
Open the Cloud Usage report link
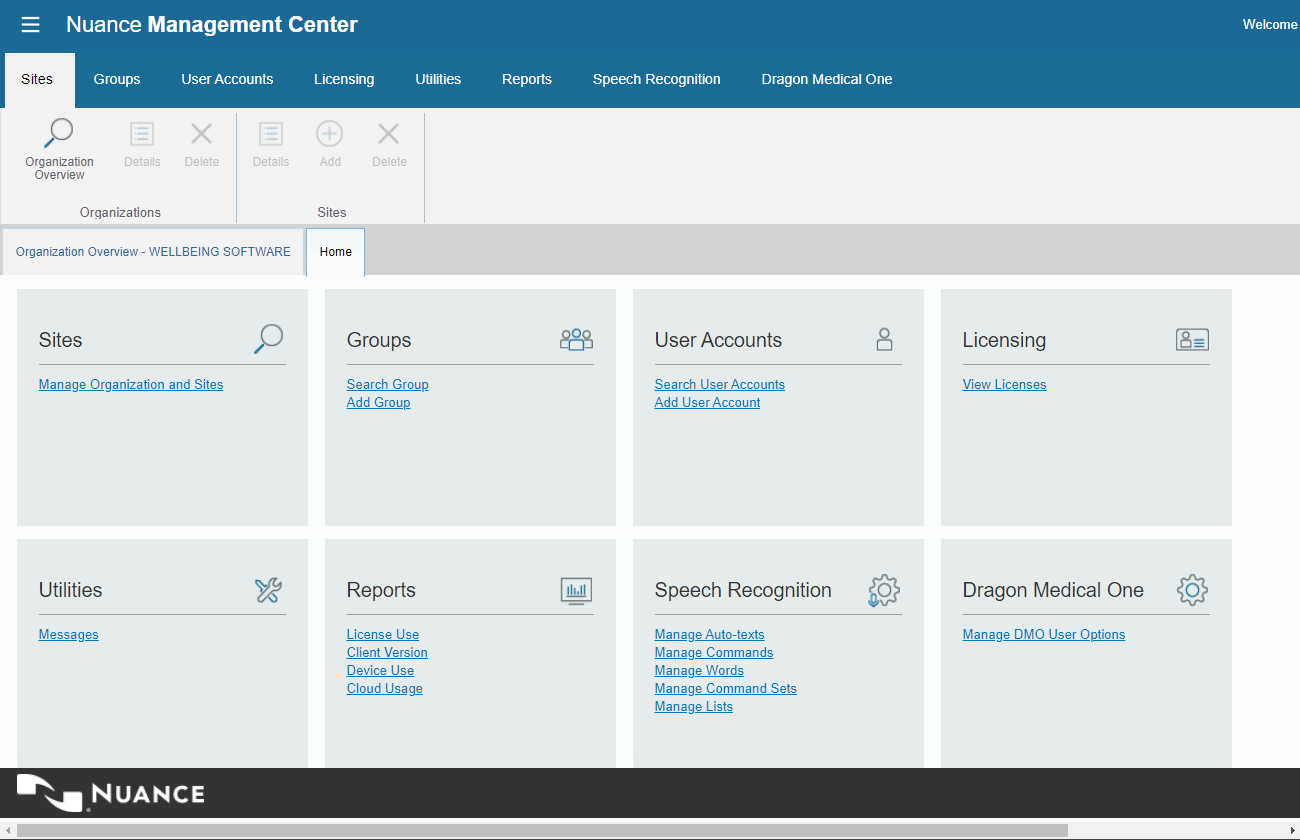point(385,689)
